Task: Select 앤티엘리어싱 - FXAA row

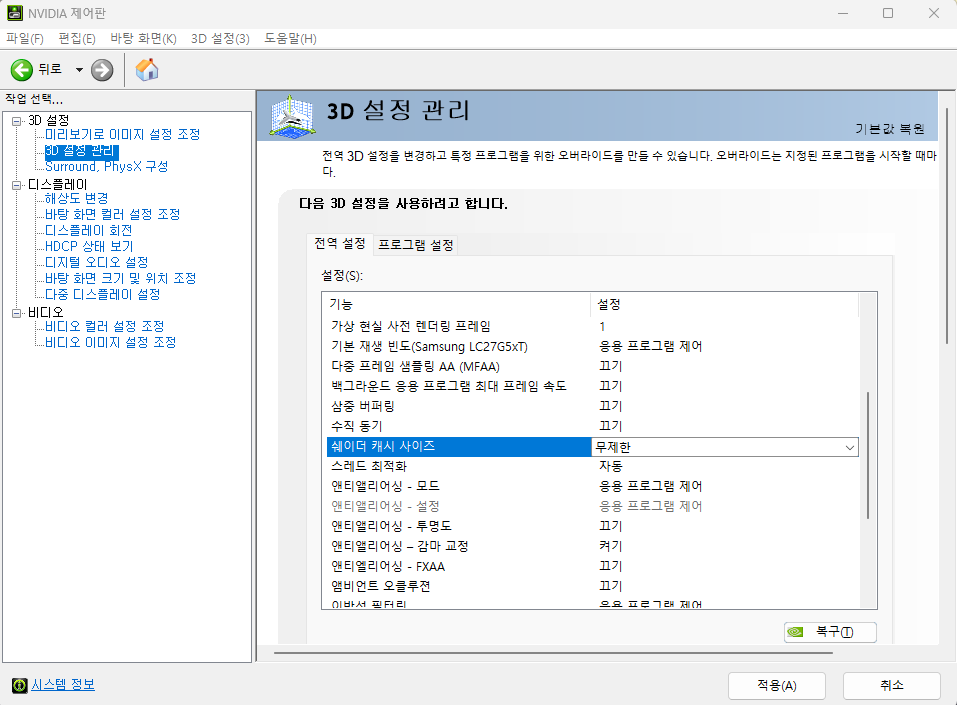Action: pyautogui.click(x=593, y=566)
